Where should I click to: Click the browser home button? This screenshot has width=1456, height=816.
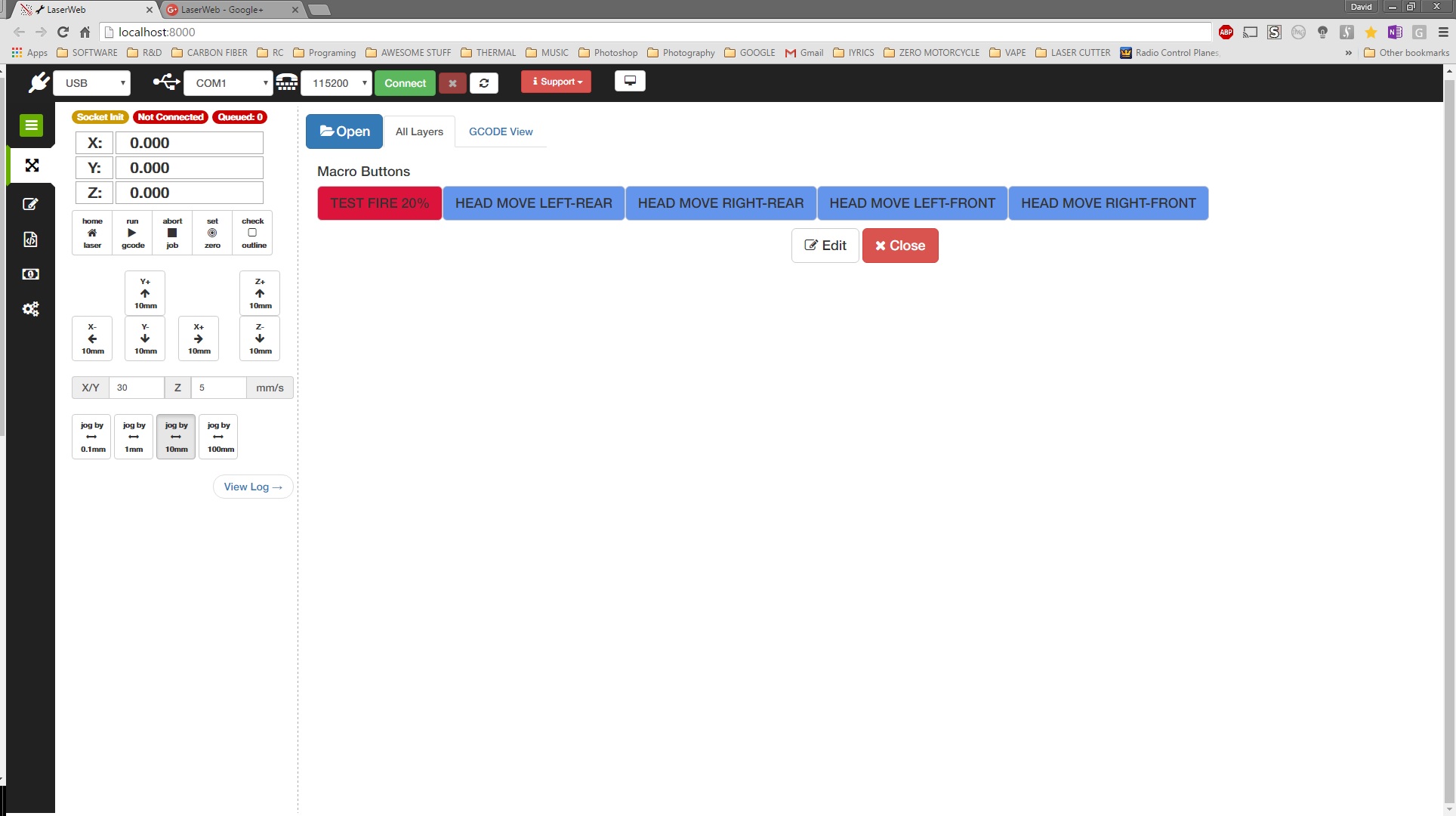pos(85,32)
